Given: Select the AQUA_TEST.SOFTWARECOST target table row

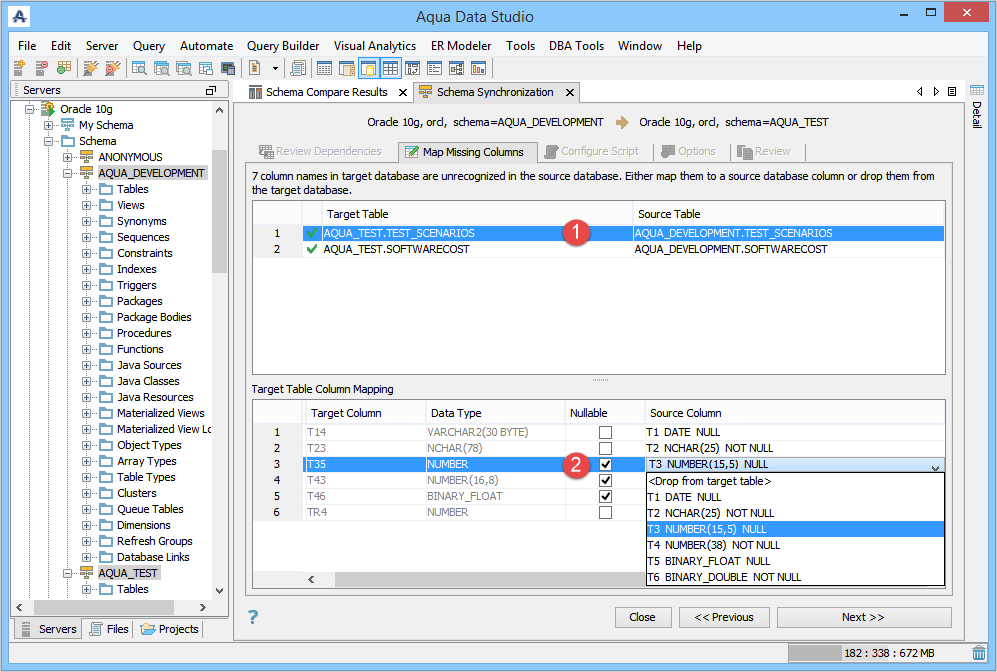Looking at the screenshot, I should [599, 249].
